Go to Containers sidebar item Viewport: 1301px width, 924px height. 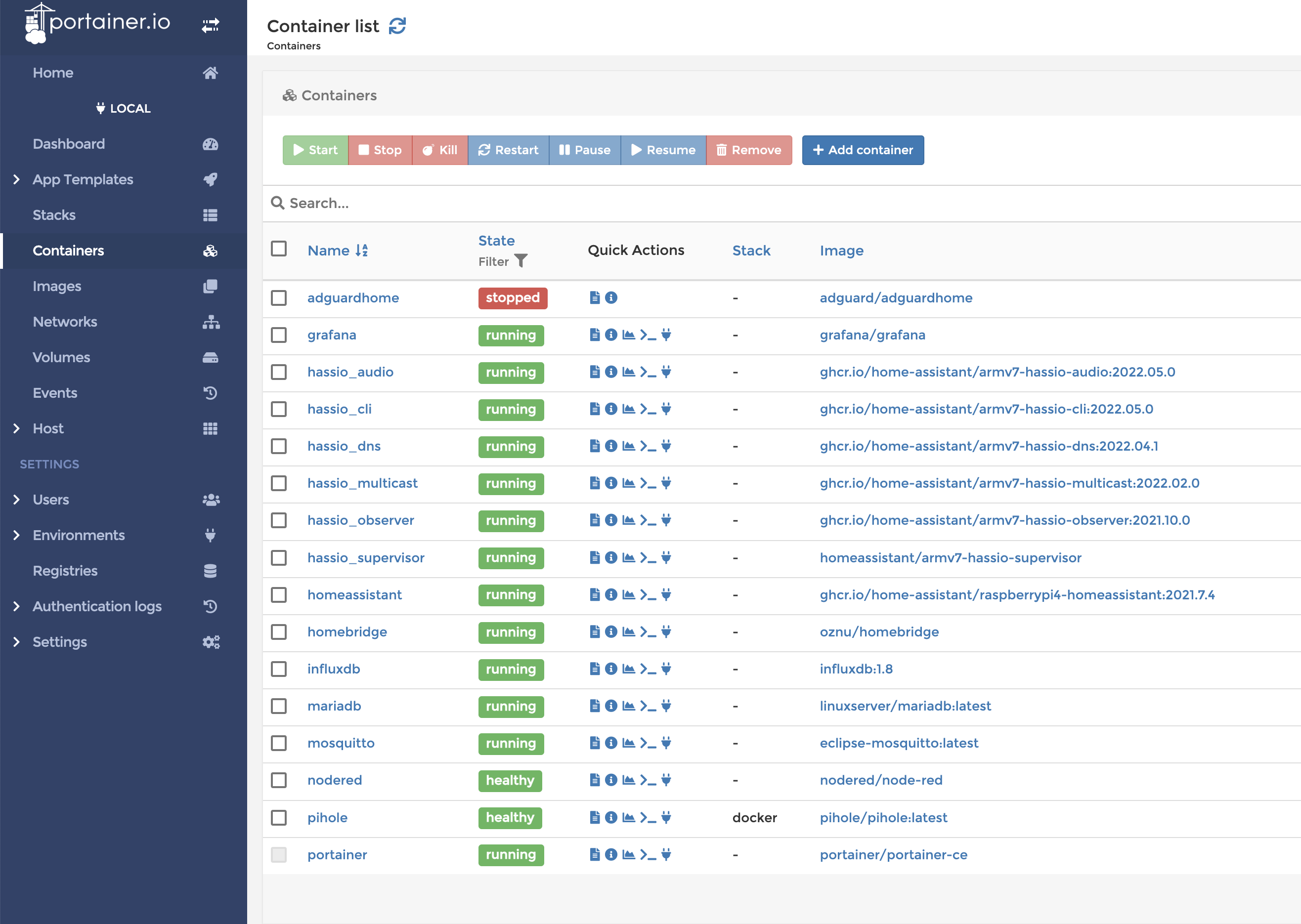pos(124,251)
